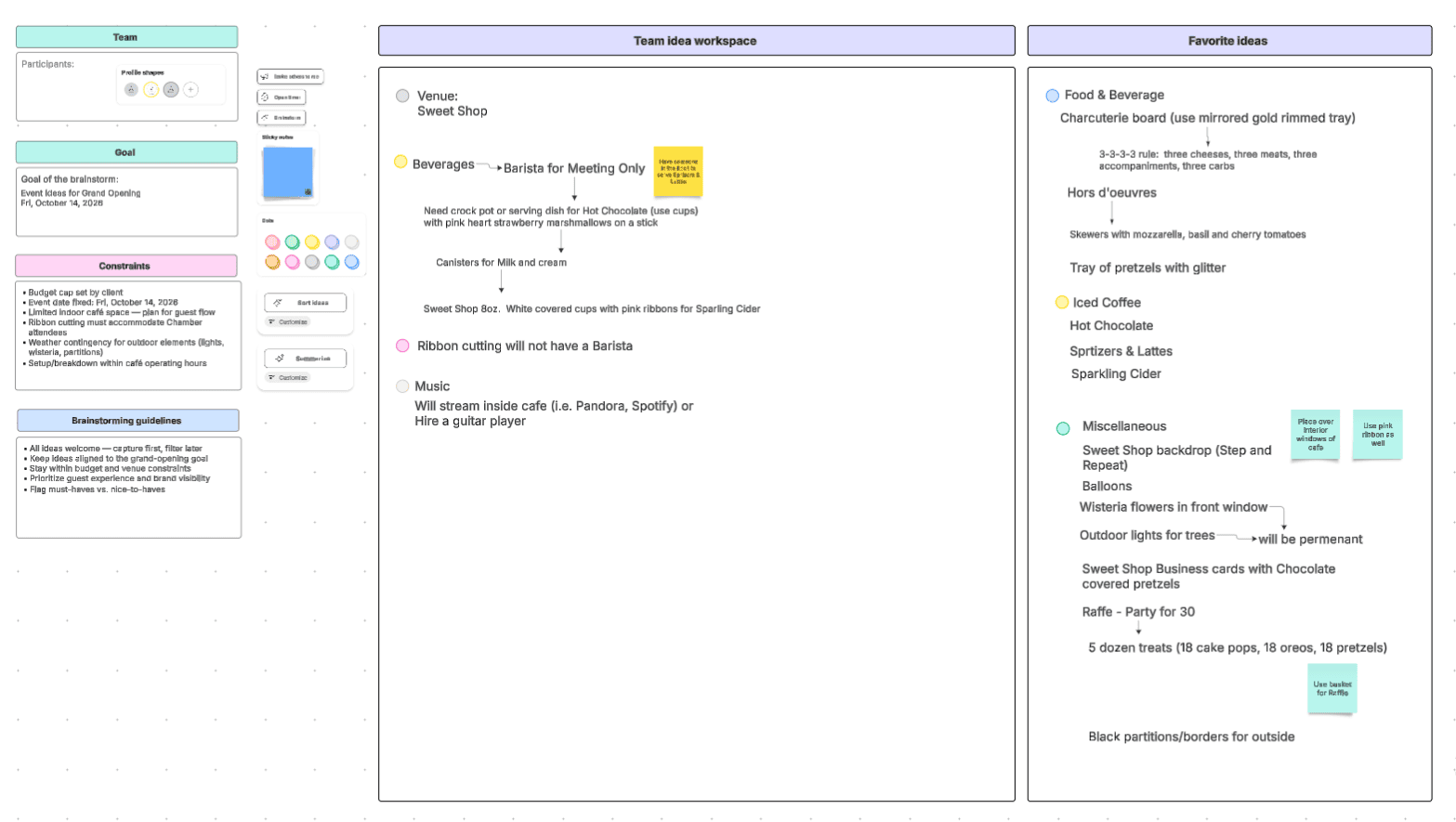Click the yellow dot beside Iced Coffee

[1062, 302]
